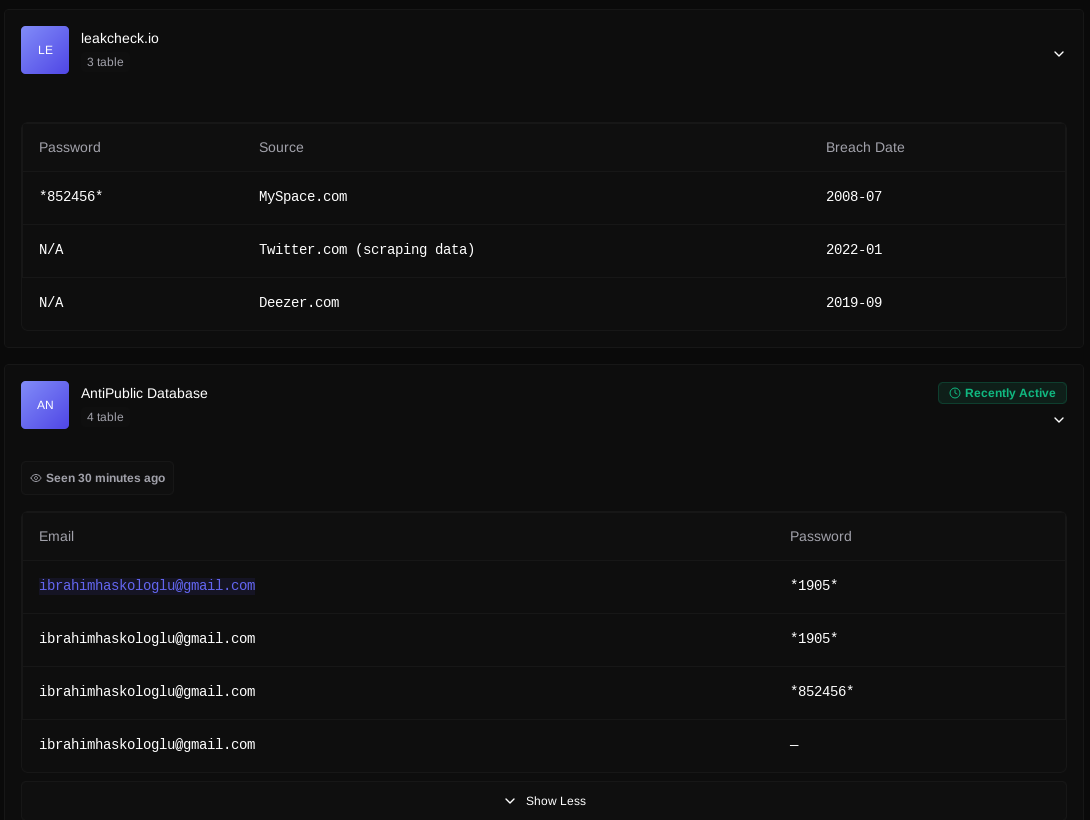
Task: Collapse the leakcheck.io section with its chevron
Action: [x=1058, y=54]
